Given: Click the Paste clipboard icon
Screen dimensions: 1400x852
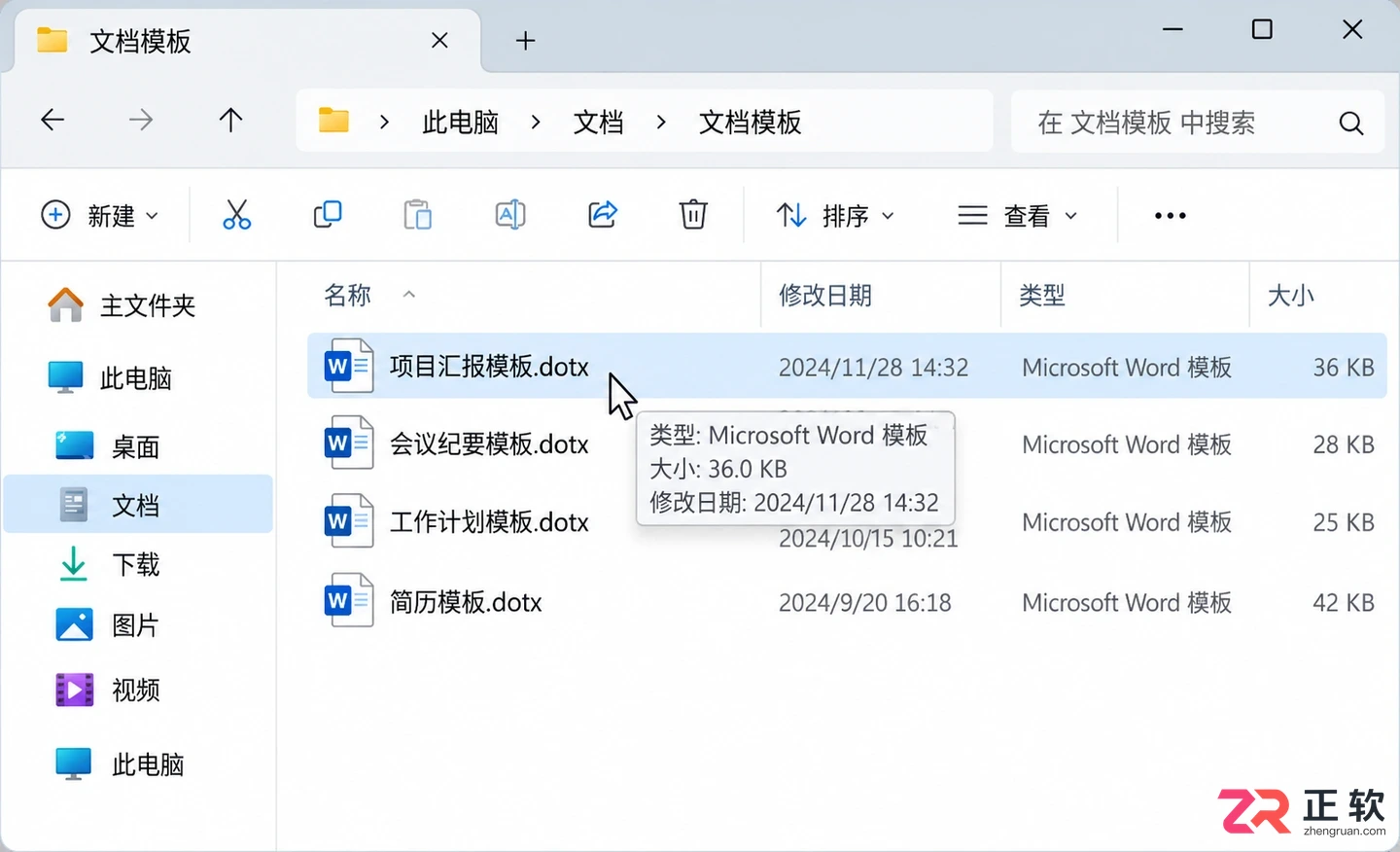Looking at the screenshot, I should coord(418,214).
